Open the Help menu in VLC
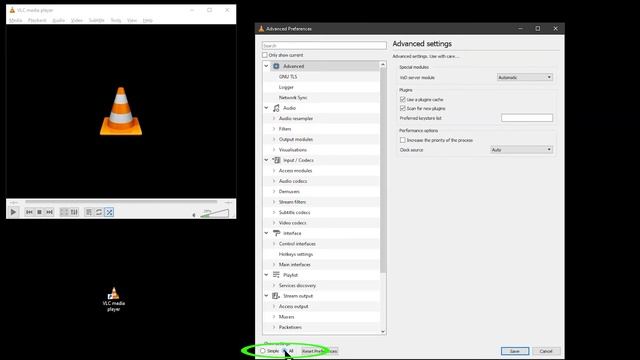This screenshot has width=640, height=360. coord(148,20)
